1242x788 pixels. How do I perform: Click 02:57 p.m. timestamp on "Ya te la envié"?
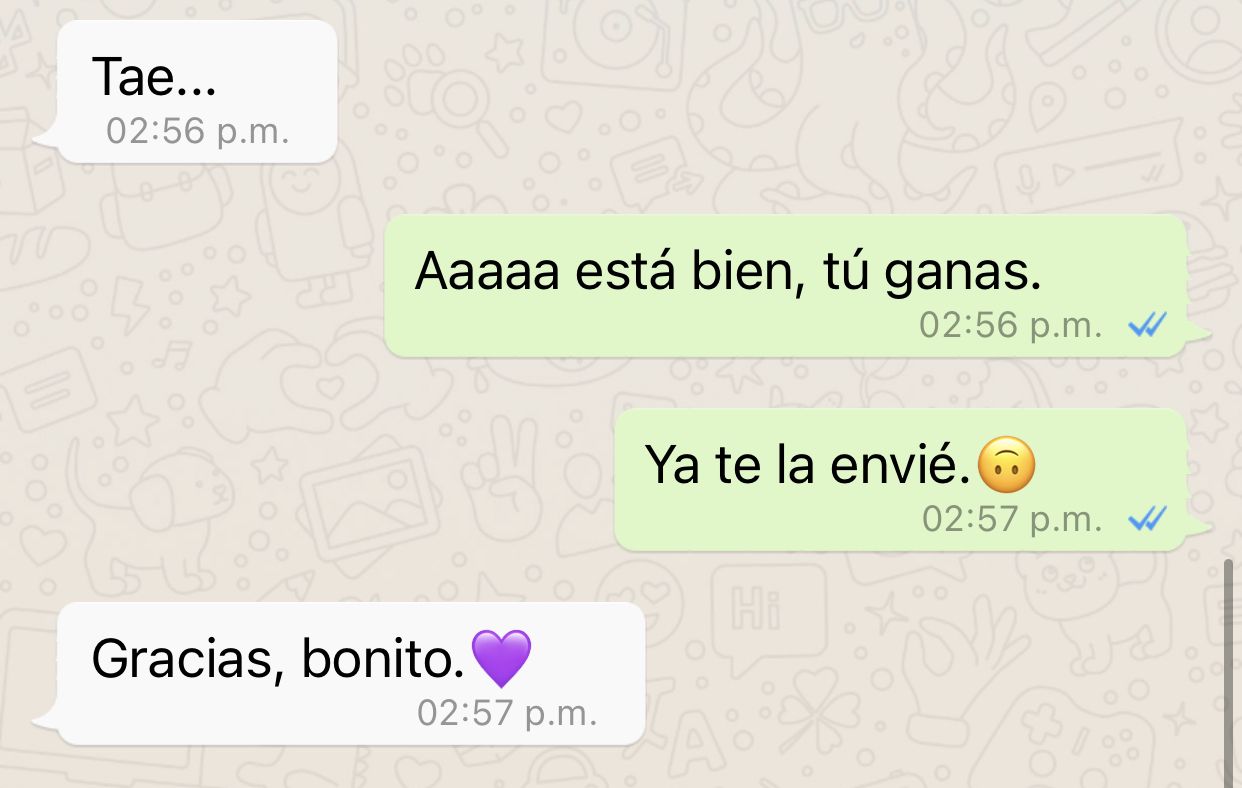pos(1012,519)
